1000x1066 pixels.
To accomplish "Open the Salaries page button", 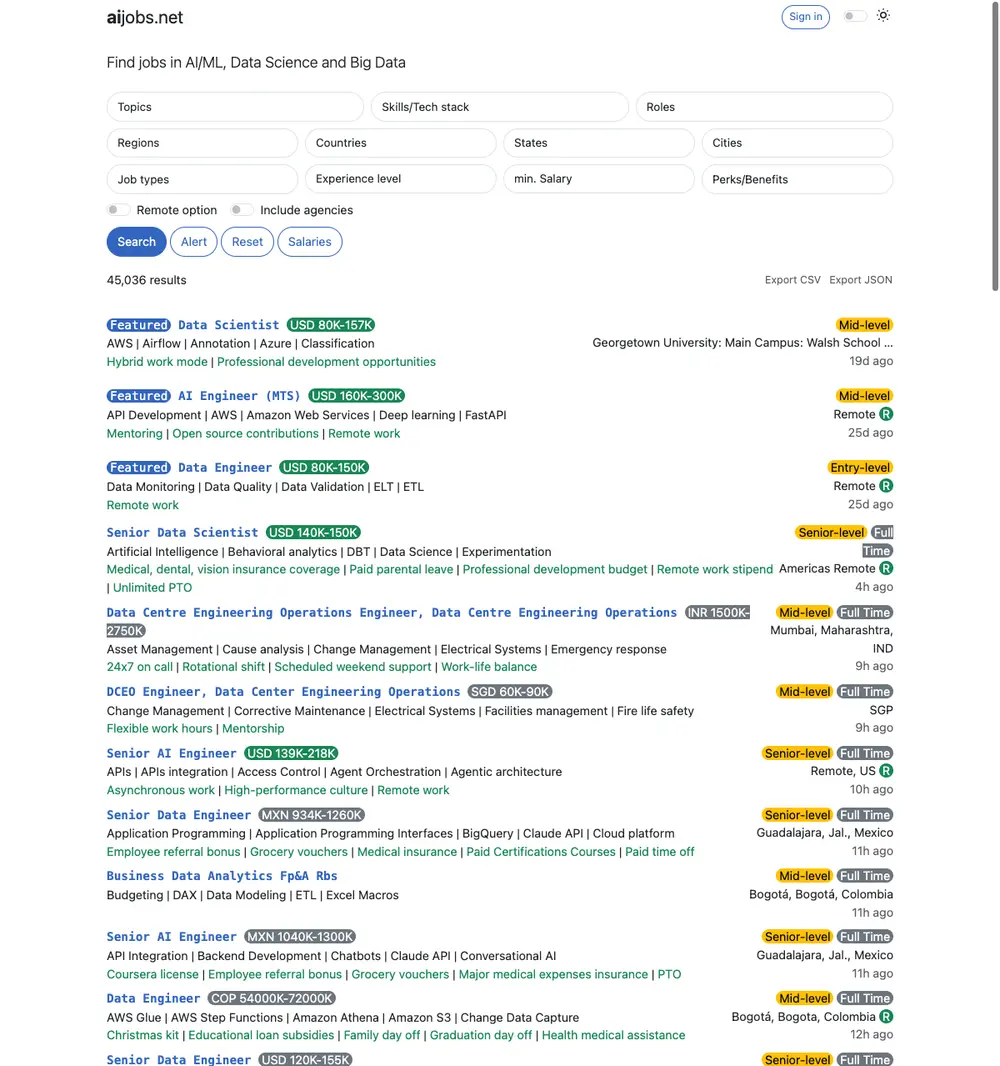I will click(x=310, y=241).
